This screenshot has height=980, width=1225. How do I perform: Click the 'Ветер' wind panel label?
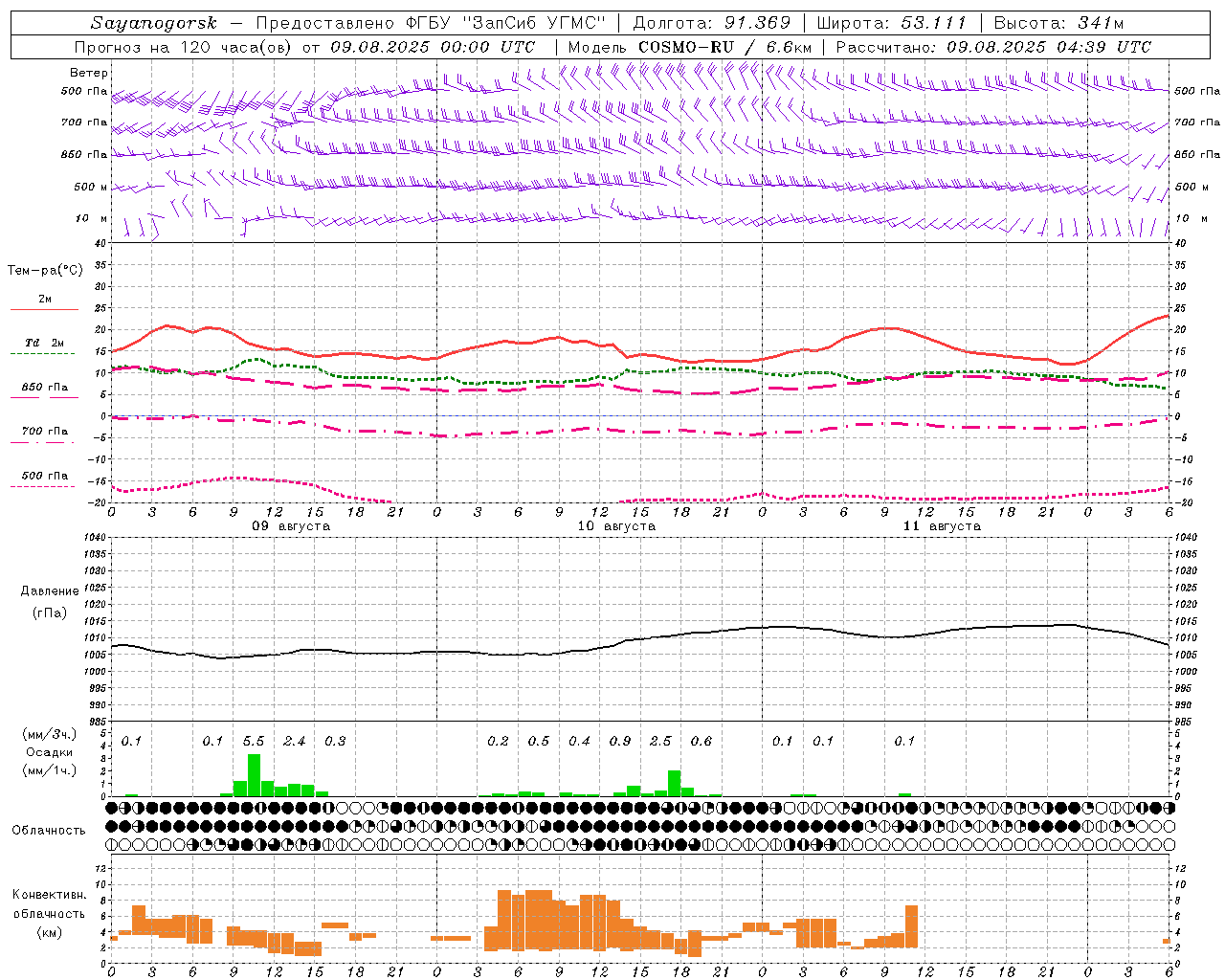pyautogui.click(x=88, y=73)
